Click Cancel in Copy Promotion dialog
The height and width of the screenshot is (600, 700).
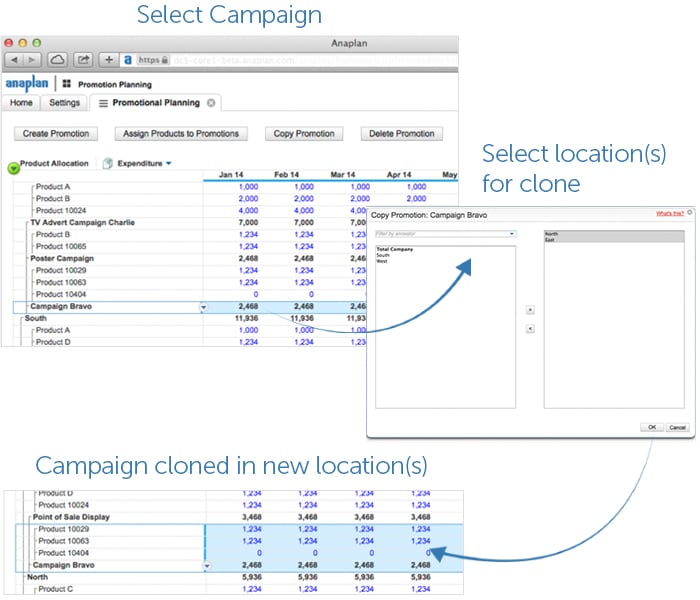[677, 427]
